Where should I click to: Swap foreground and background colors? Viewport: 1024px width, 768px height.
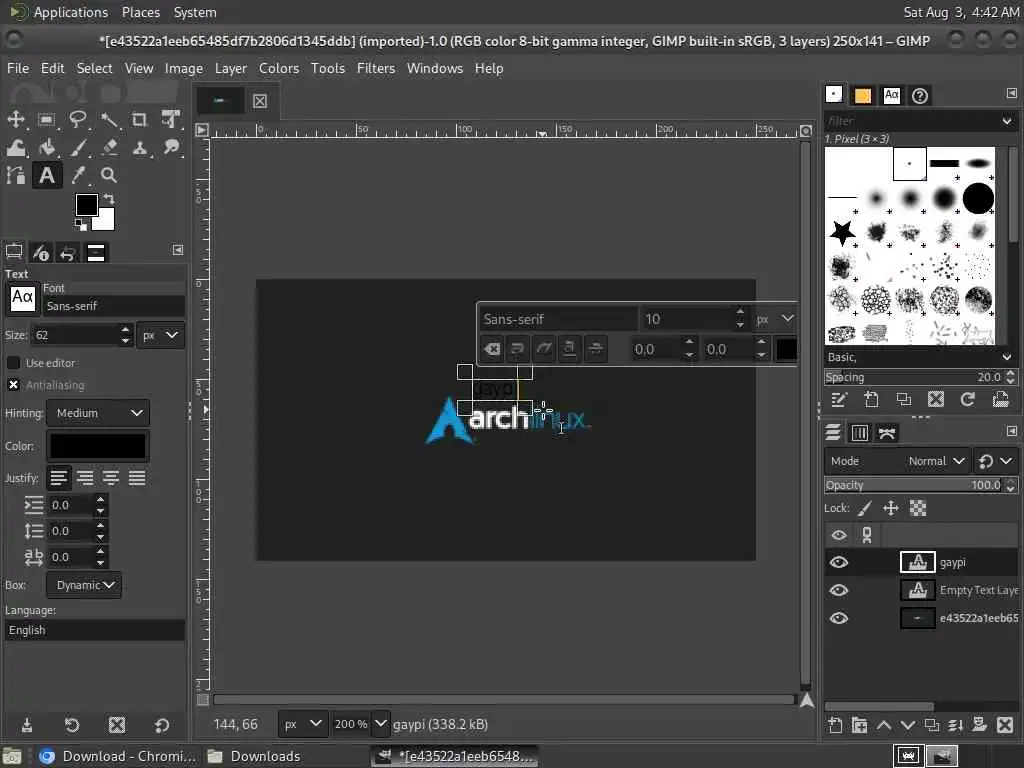109,199
